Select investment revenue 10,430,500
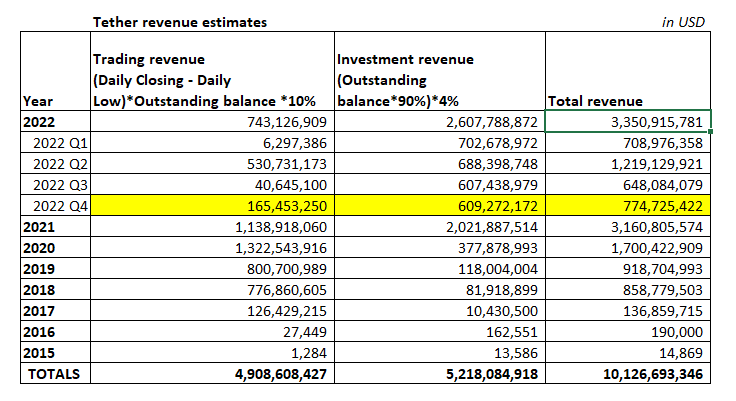Viewport: 736px width, 401px height. click(x=440, y=310)
